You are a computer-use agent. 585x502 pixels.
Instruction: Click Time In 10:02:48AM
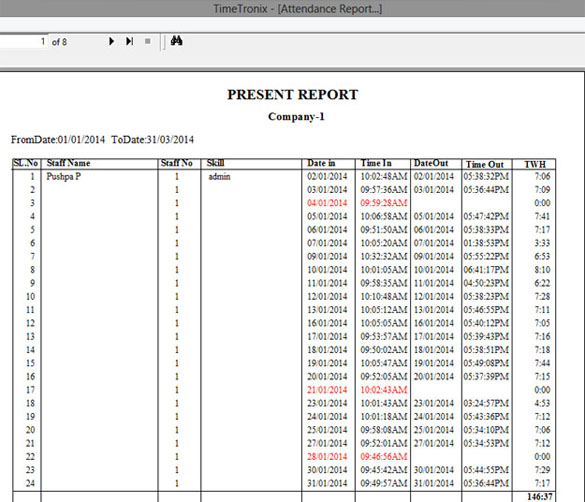tap(384, 176)
